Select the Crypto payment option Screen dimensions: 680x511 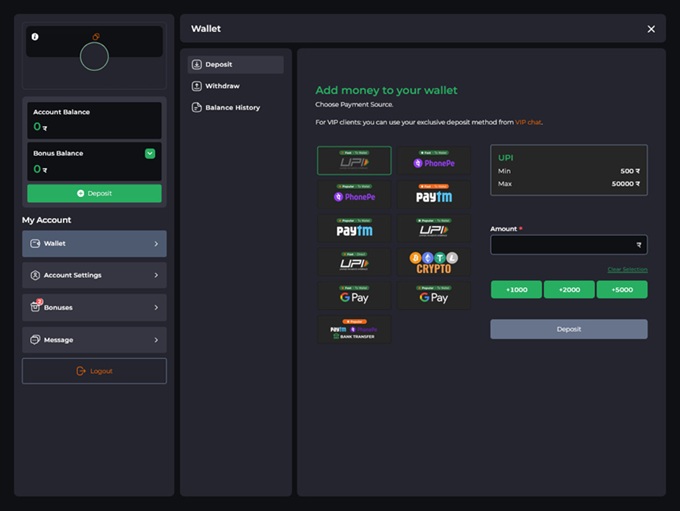[x=435, y=262]
